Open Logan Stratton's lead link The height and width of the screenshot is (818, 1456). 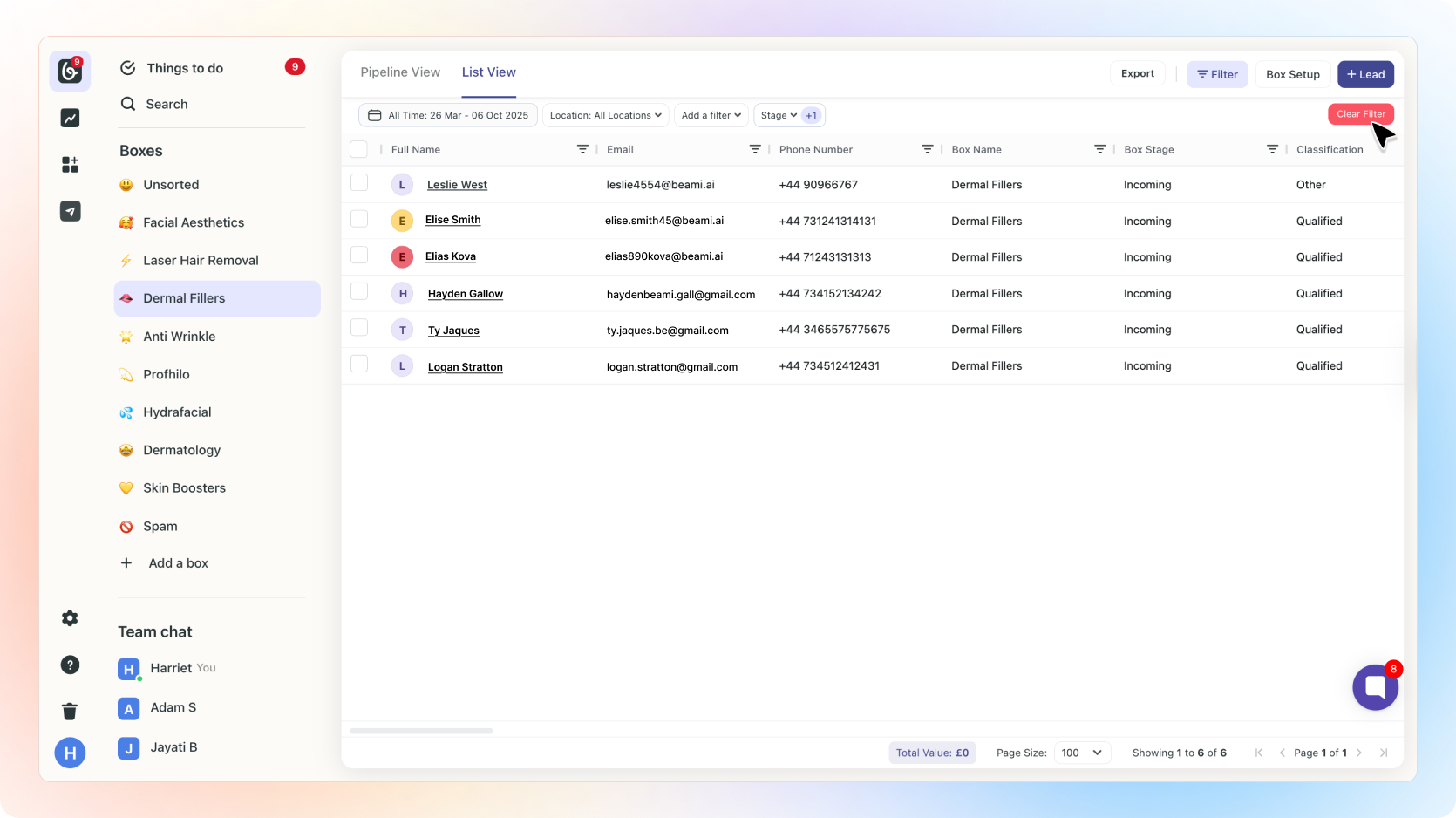click(466, 367)
